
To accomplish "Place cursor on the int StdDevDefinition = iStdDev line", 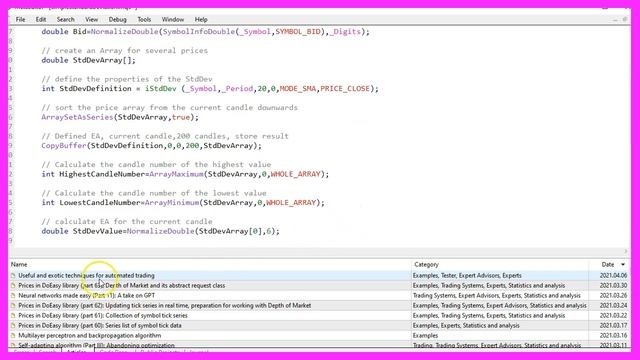I will point(210,89).
